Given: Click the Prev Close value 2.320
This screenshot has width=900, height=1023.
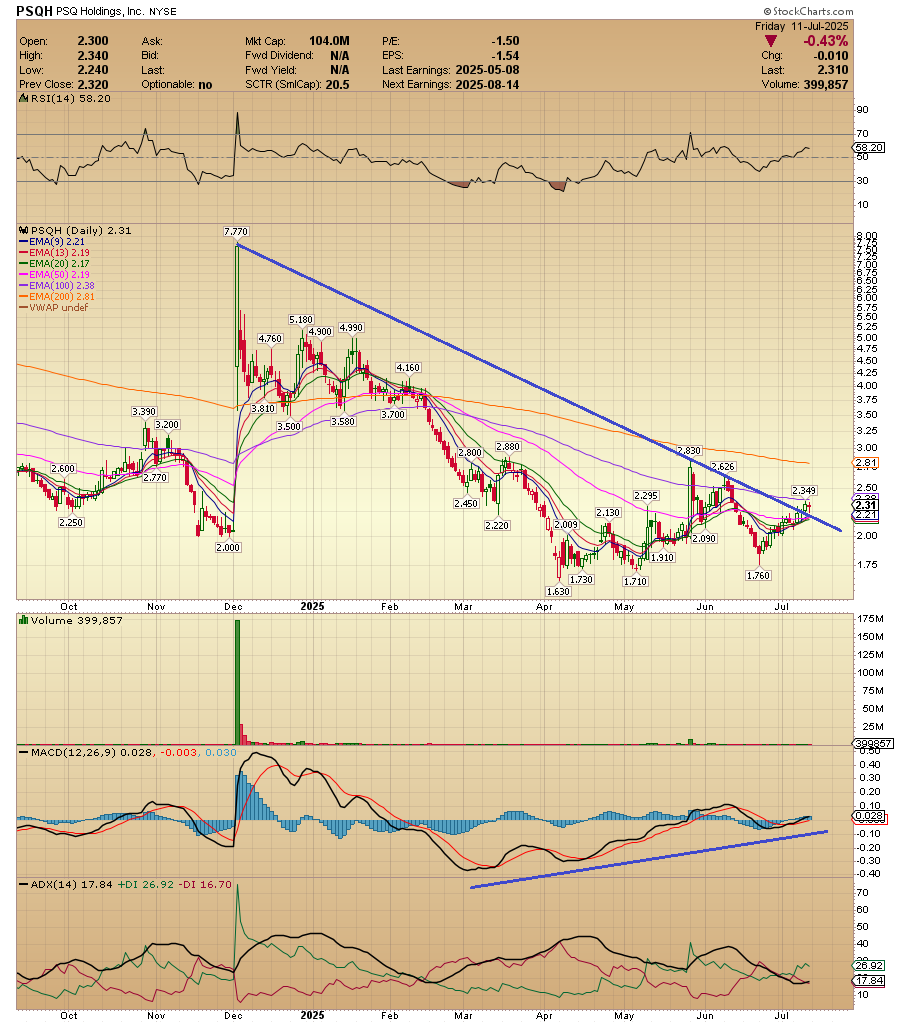Looking at the screenshot, I should coord(93,84).
